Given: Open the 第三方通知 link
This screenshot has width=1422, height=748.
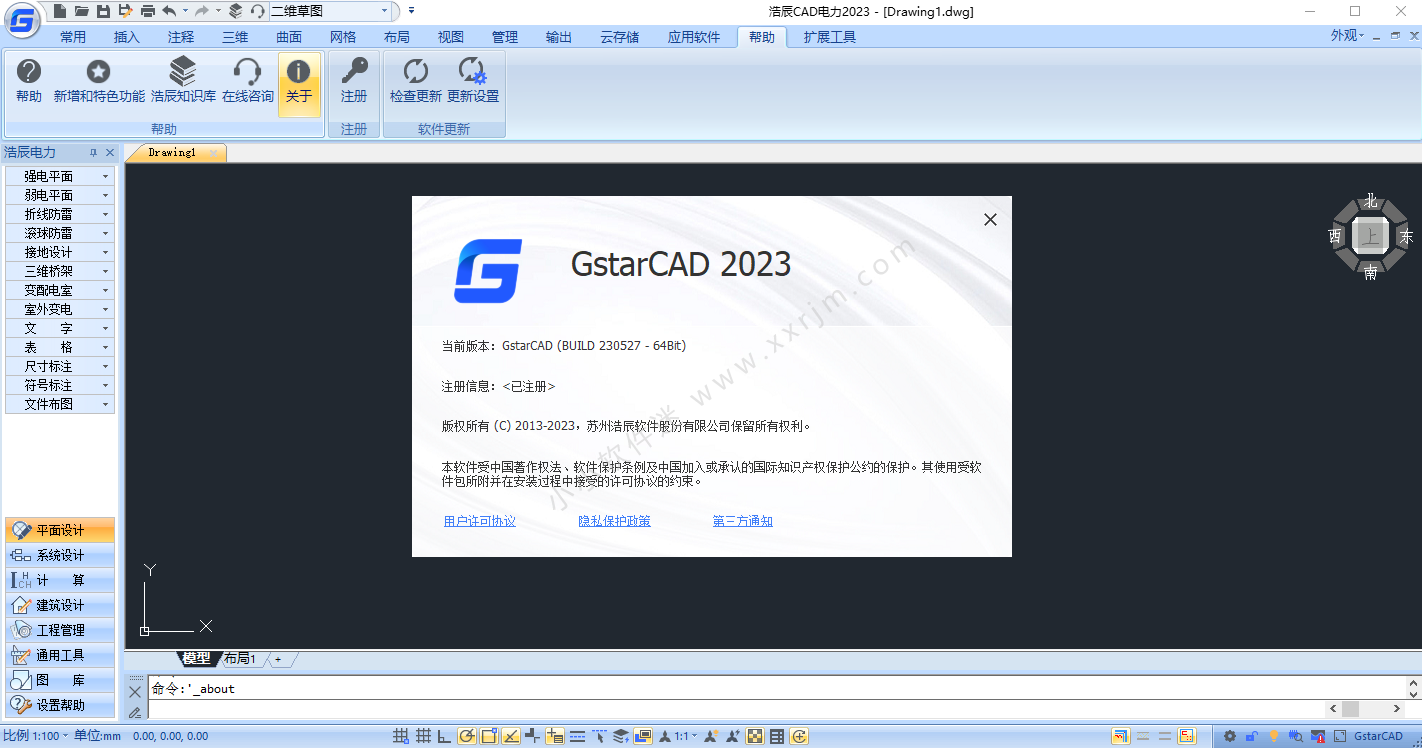Looking at the screenshot, I should tap(743, 521).
